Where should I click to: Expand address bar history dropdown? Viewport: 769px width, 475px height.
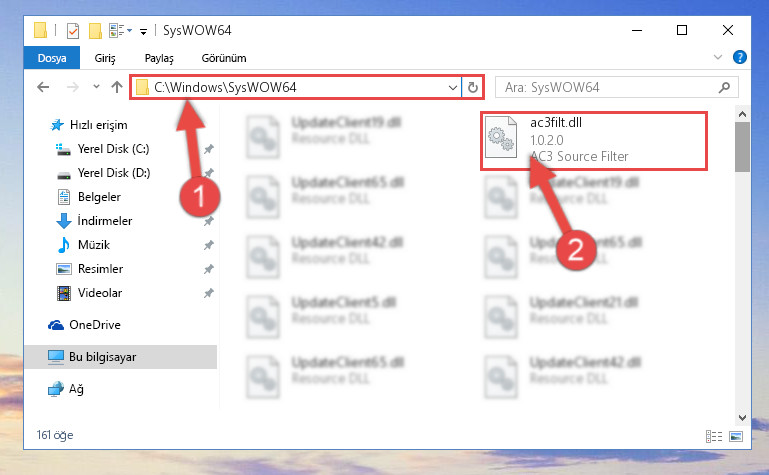click(453, 87)
